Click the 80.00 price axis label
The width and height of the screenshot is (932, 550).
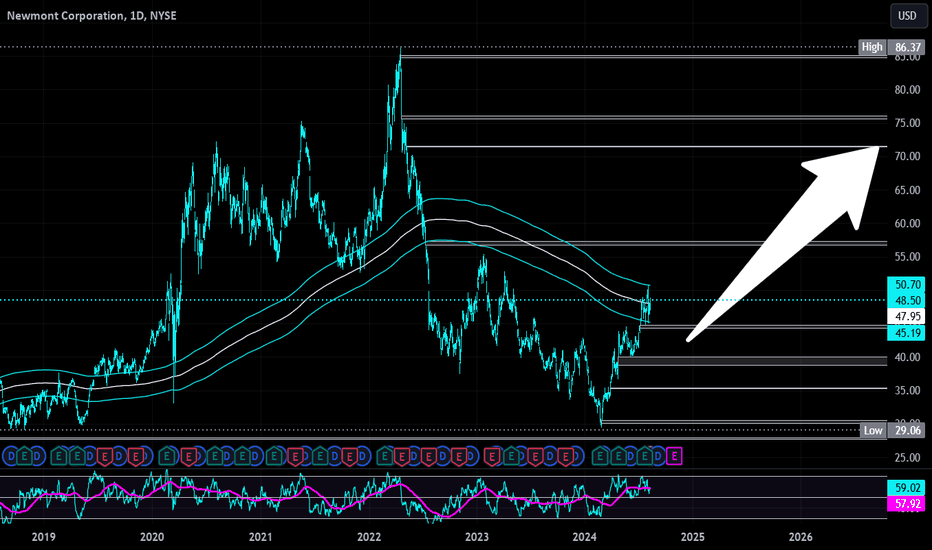coord(908,90)
